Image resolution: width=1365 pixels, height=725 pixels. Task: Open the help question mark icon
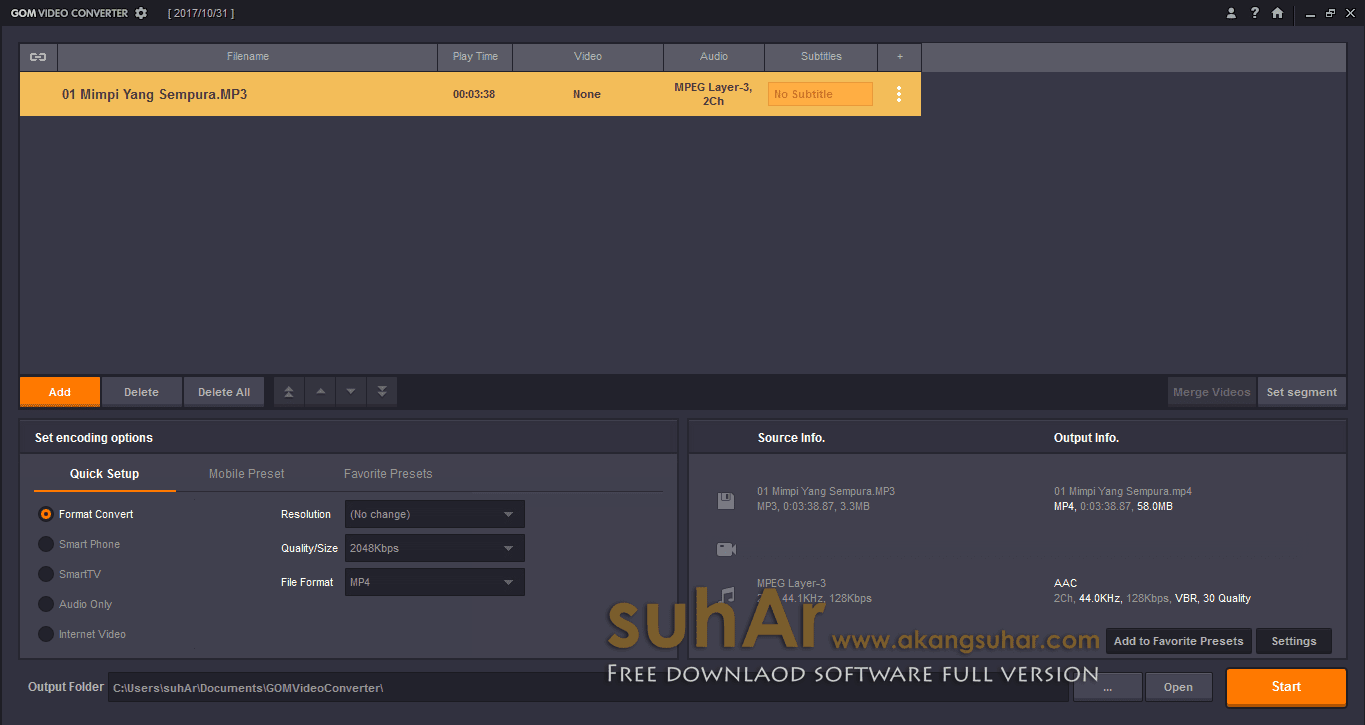tap(1254, 13)
